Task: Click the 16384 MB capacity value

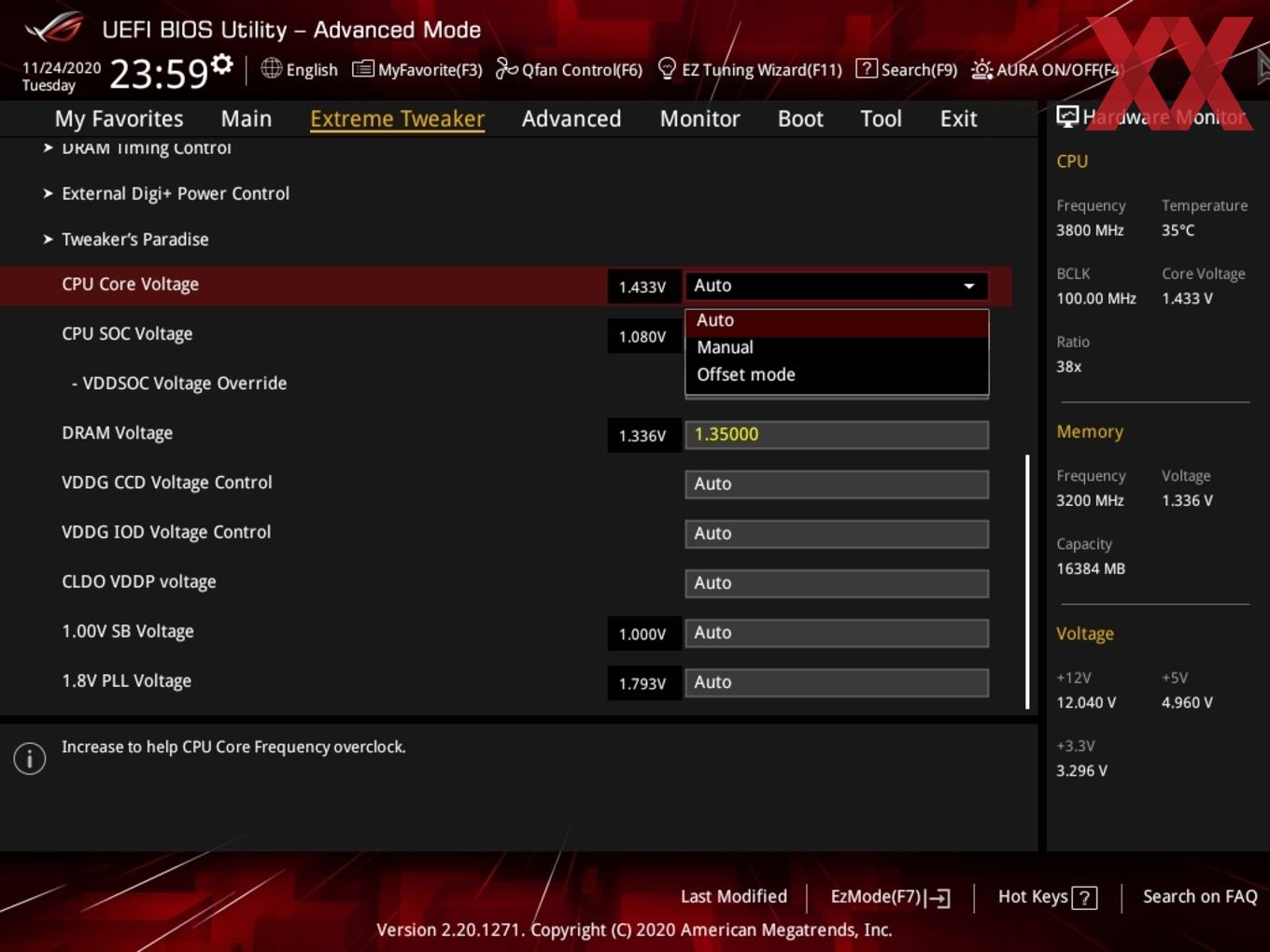Action: point(1091,568)
